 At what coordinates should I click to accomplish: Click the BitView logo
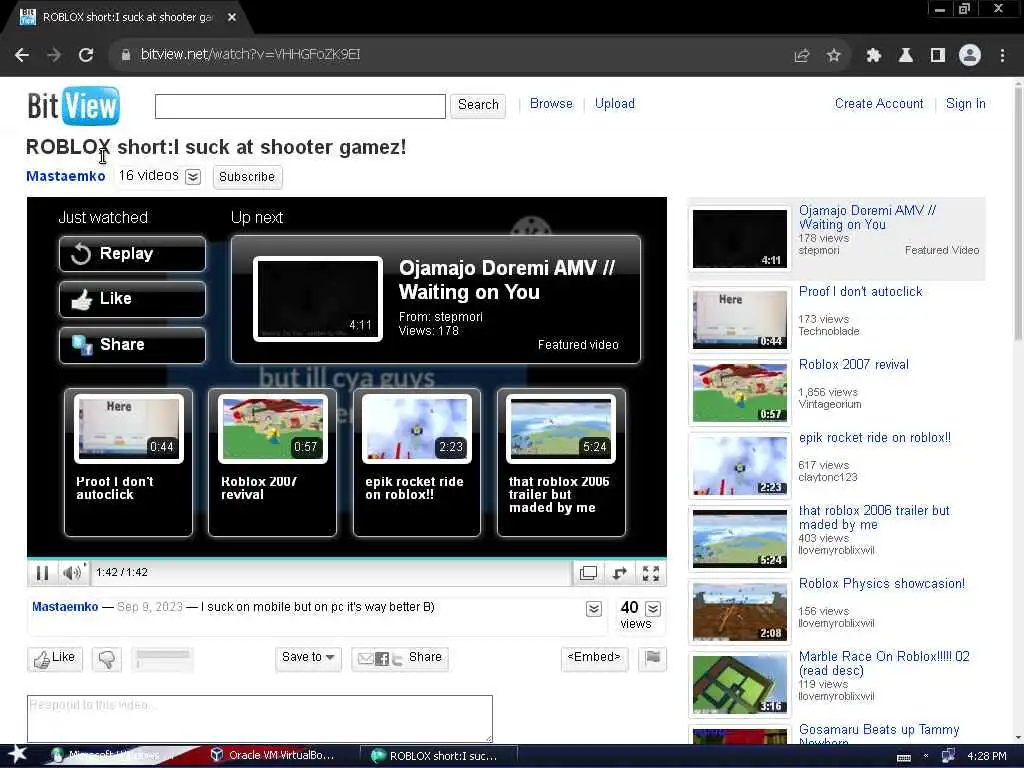click(x=73, y=106)
